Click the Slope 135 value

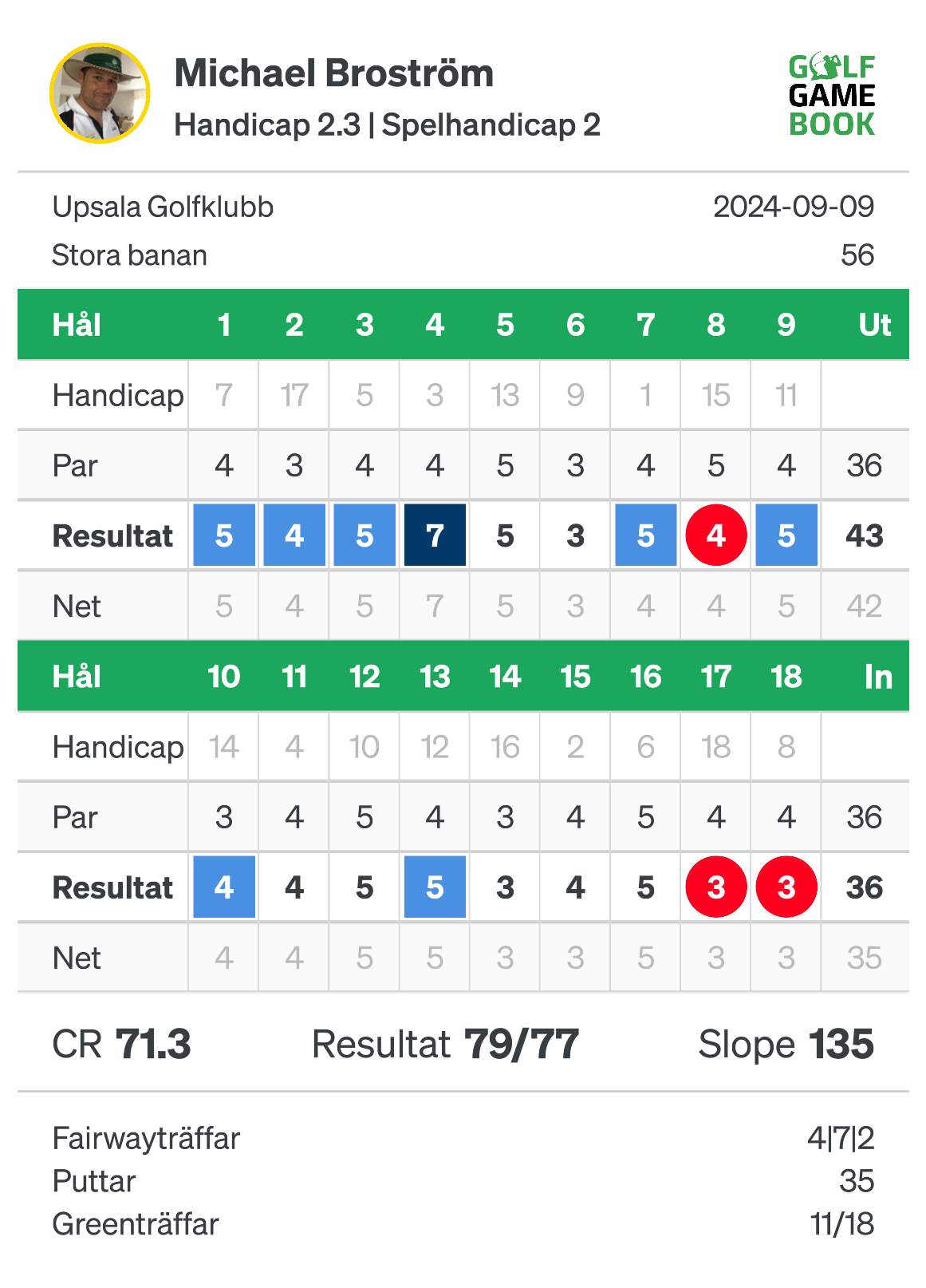pyautogui.click(x=786, y=1044)
